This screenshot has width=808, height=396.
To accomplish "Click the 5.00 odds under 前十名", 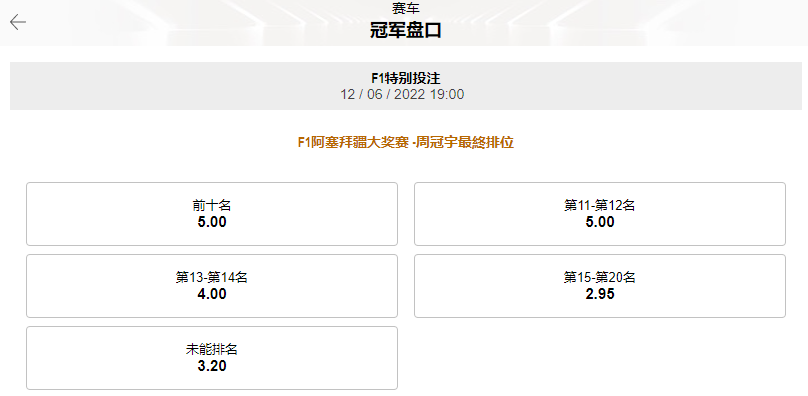I will point(212,222).
